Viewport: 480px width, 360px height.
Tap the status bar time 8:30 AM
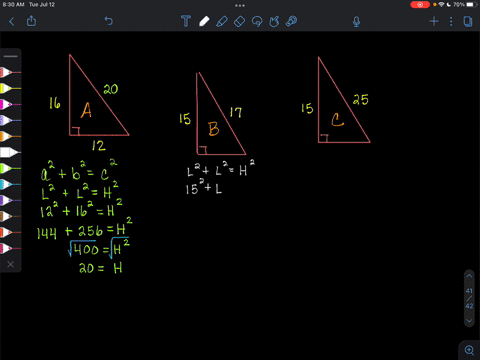tap(13, 5)
